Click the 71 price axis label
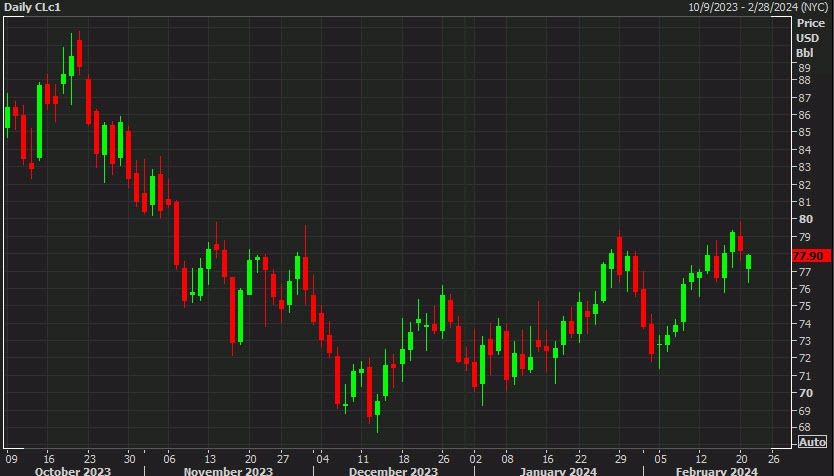Screen dimensions: 834x476 click(804, 376)
